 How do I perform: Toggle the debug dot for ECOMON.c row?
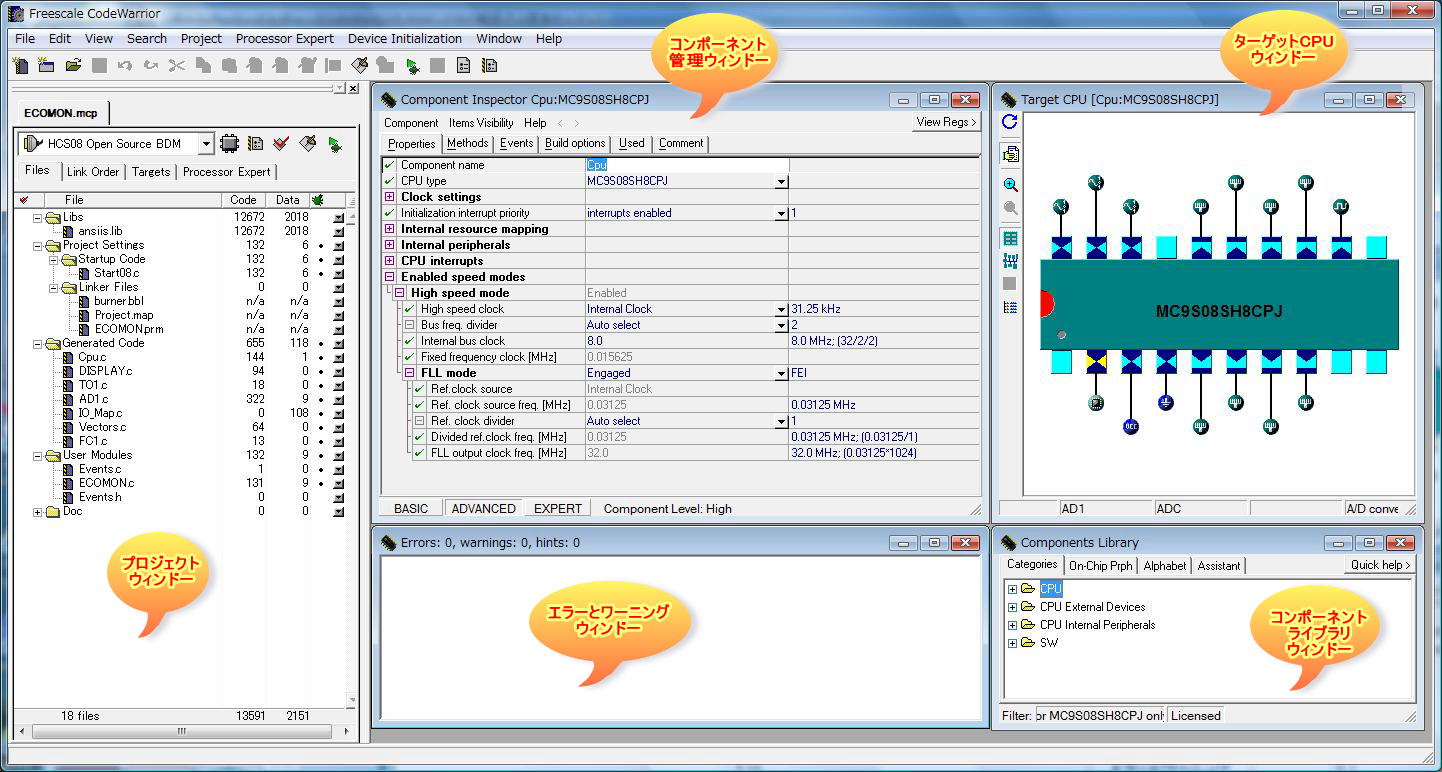pos(319,483)
